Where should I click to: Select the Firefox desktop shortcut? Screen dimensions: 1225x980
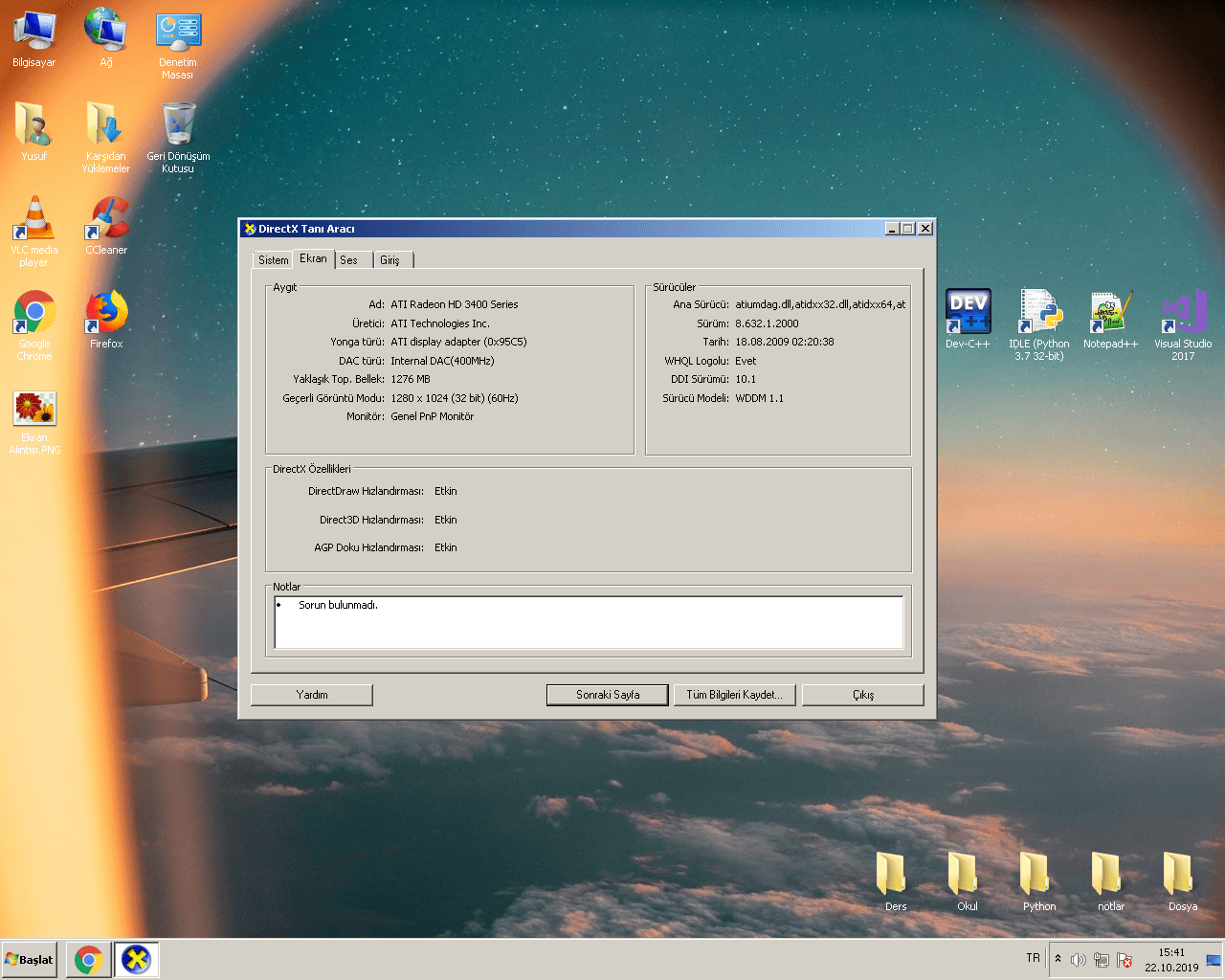click(x=106, y=319)
